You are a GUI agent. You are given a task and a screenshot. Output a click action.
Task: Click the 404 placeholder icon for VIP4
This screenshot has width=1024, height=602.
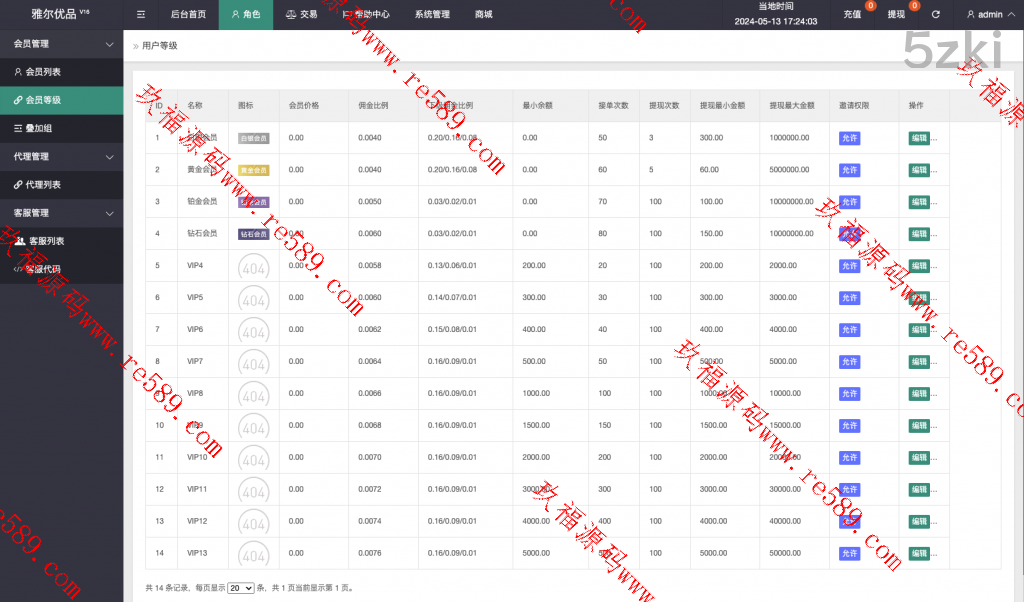(x=253, y=267)
